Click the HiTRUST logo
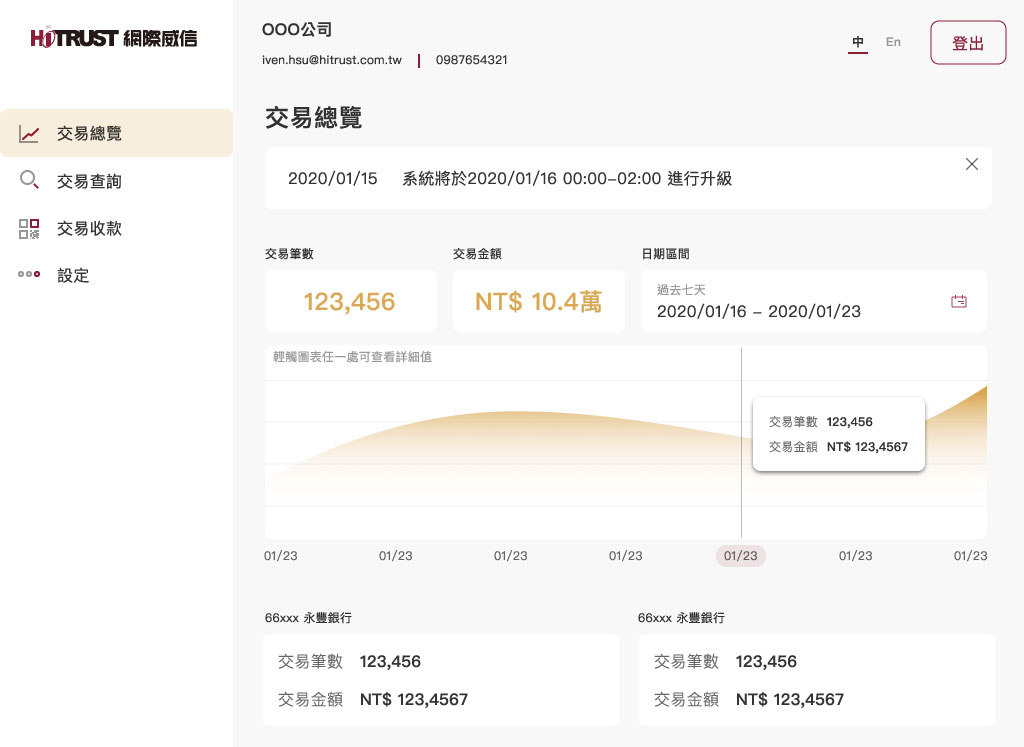 114,38
